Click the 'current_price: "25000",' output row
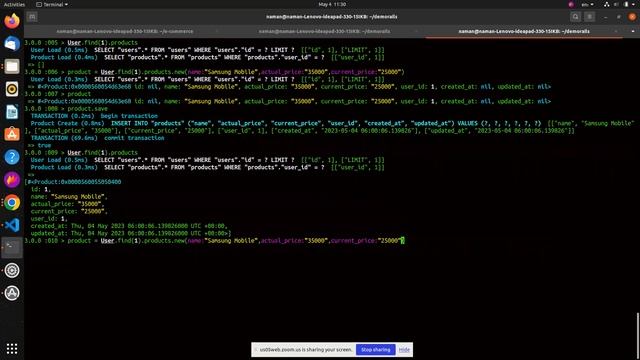Viewport: 640px width, 360px height. point(69,211)
